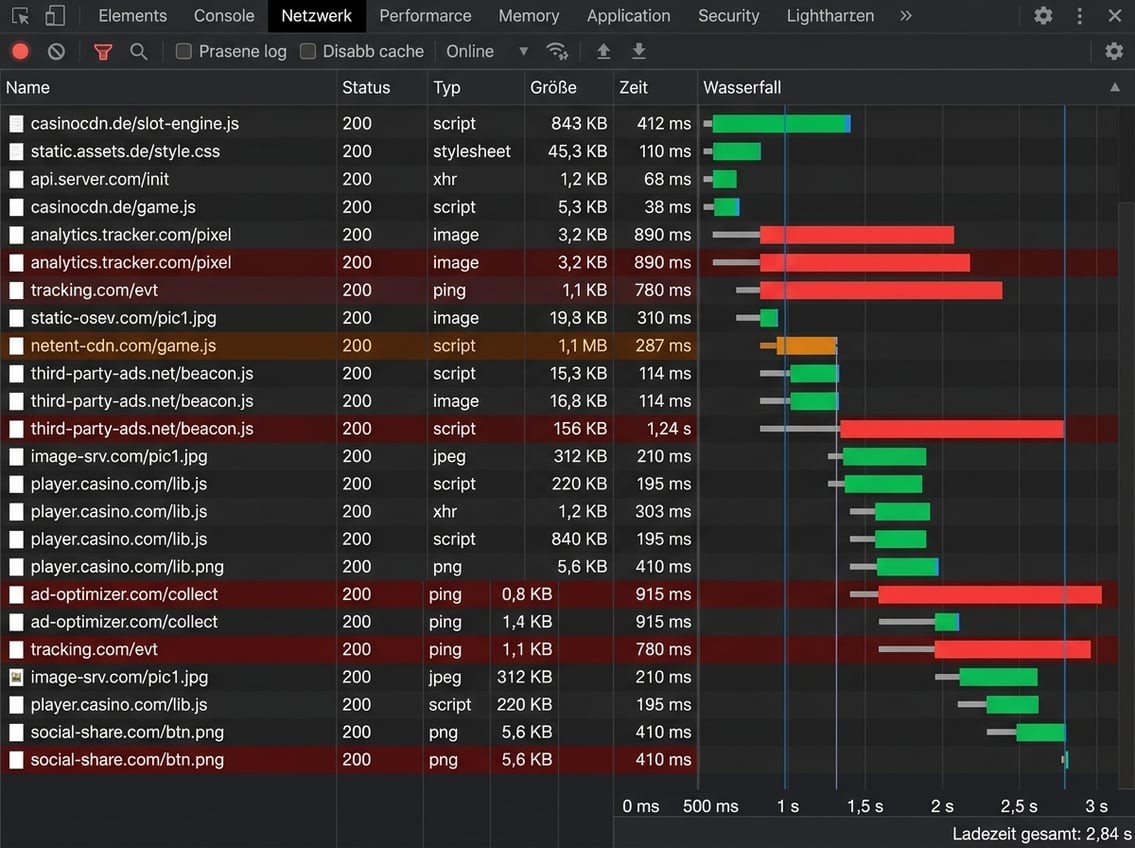
Task: Open network panel settings gear
Action: tap(1114, 51)
